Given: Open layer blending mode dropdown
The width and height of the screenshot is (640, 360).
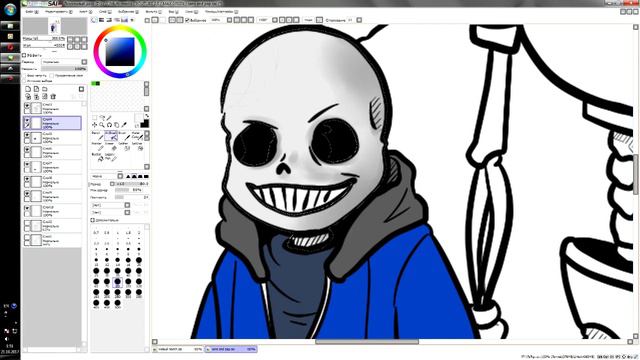Looking at the screenshot, I should (x=84, y=62).
